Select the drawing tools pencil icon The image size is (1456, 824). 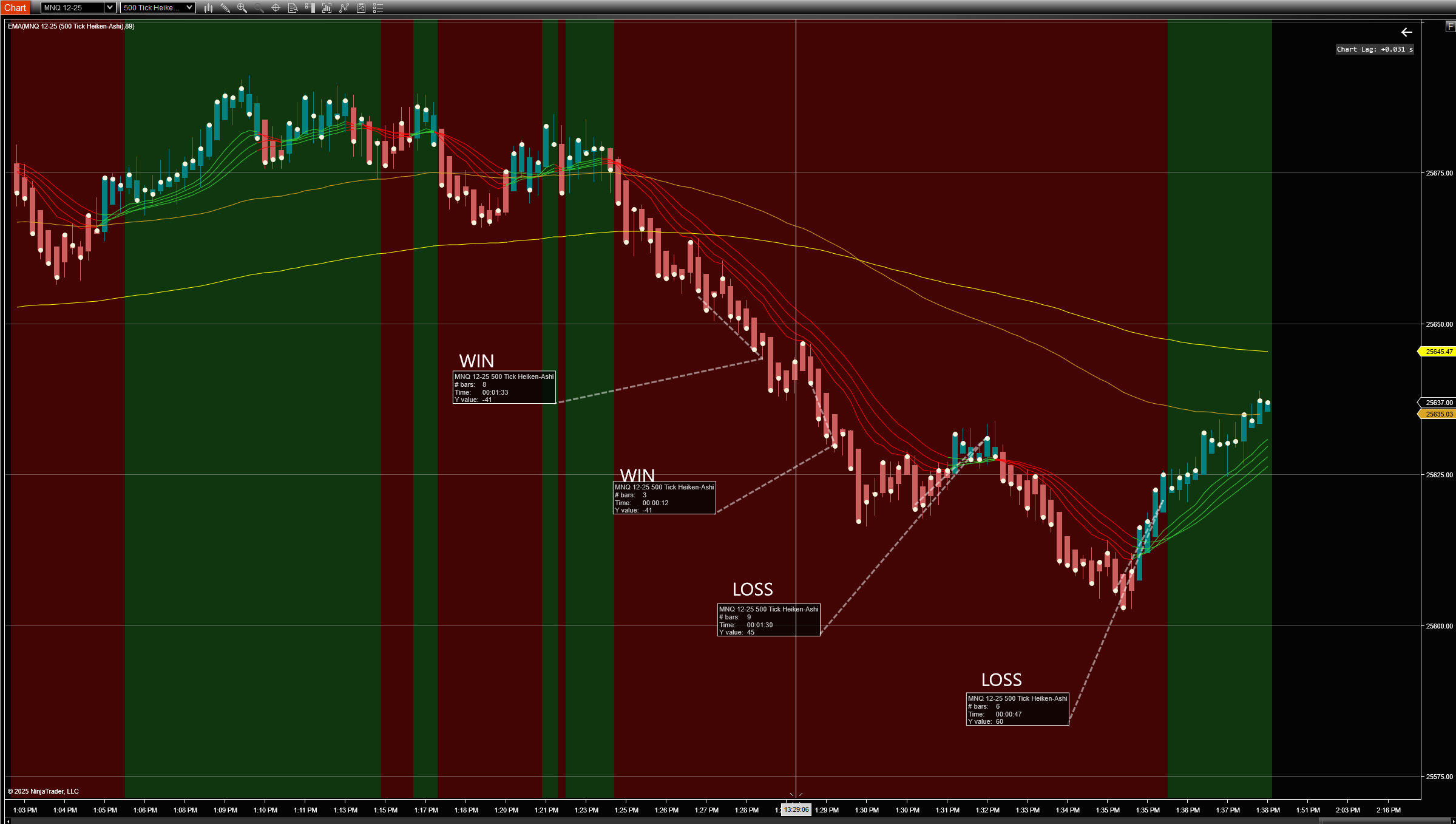(x=225, y=8)
